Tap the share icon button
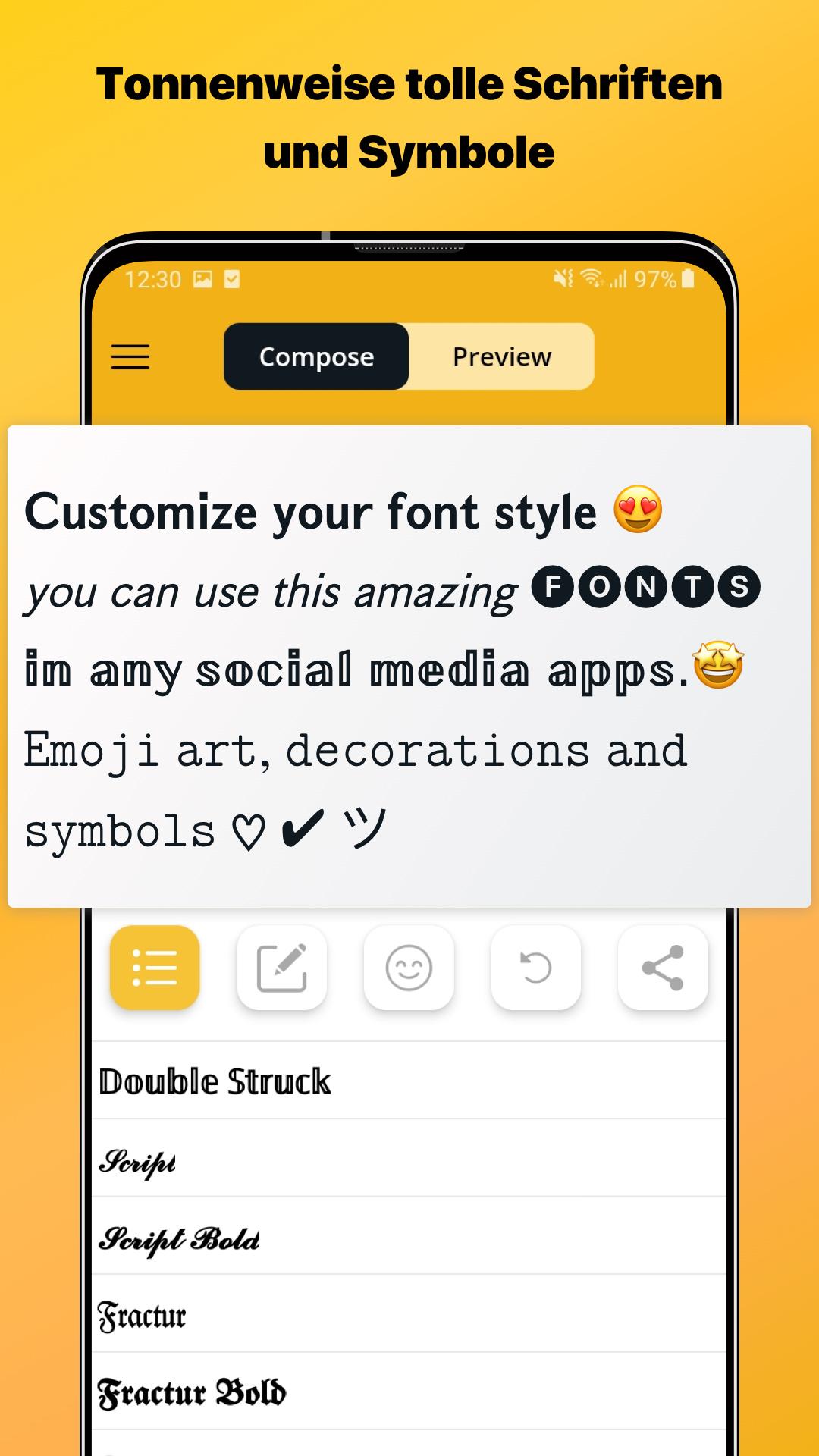This screenshot has height=1456, width=819. tap(663, 968)
